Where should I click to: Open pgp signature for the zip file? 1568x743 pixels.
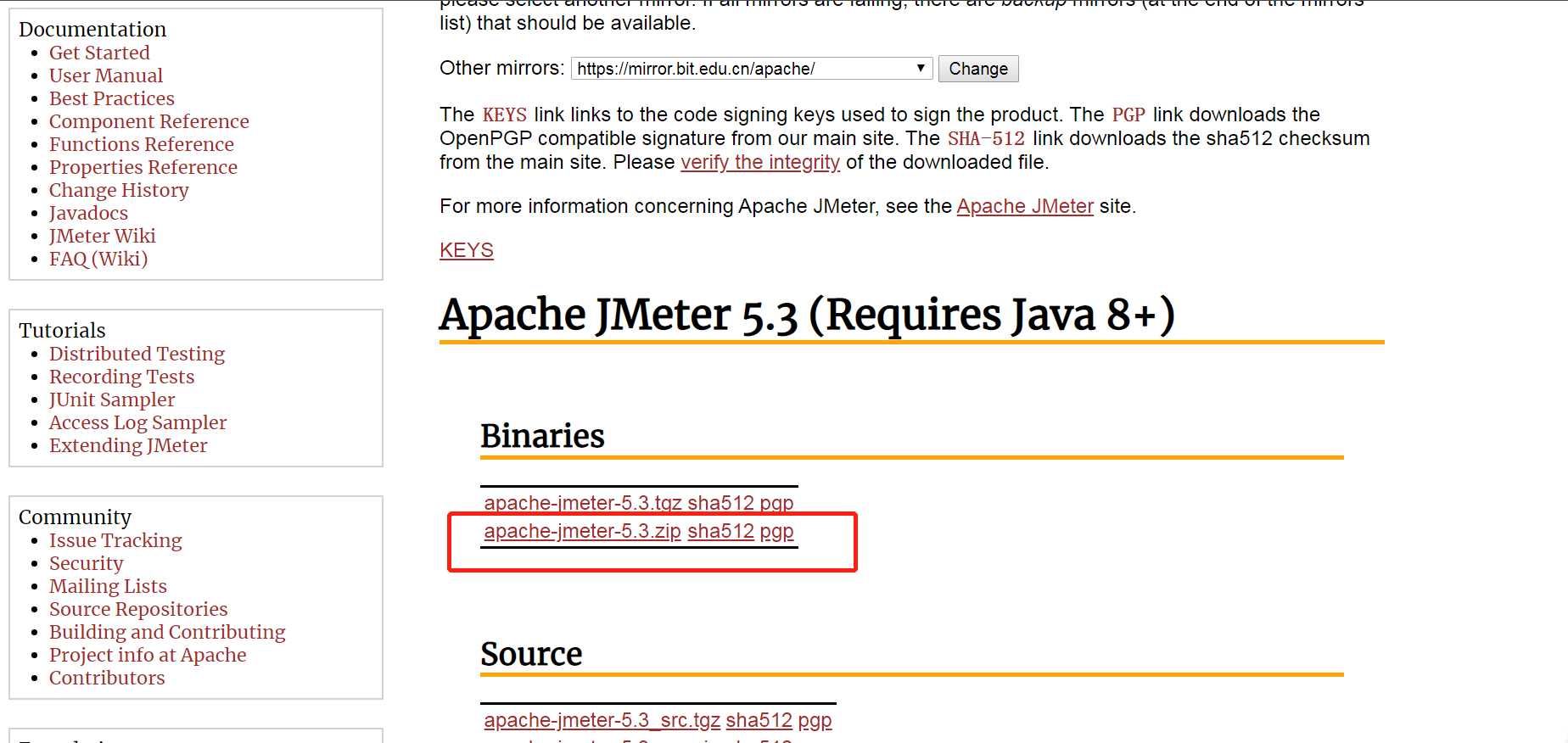776,531
